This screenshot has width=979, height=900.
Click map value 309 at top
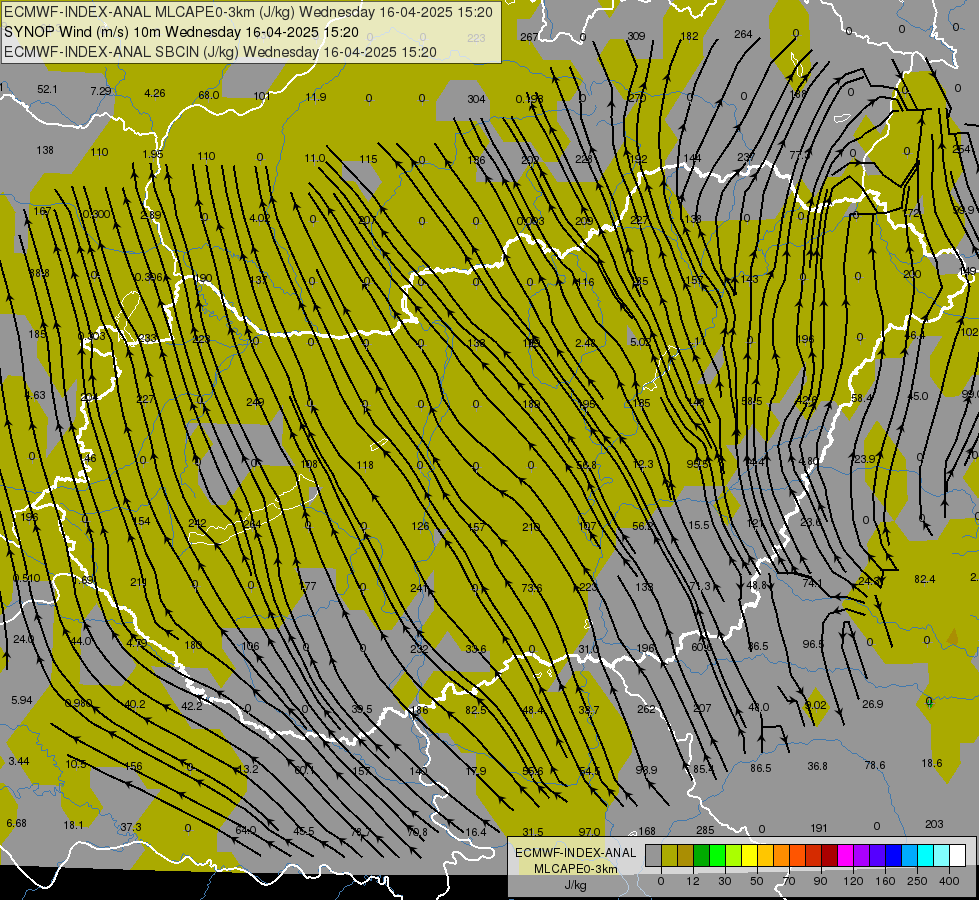[636, 36]
